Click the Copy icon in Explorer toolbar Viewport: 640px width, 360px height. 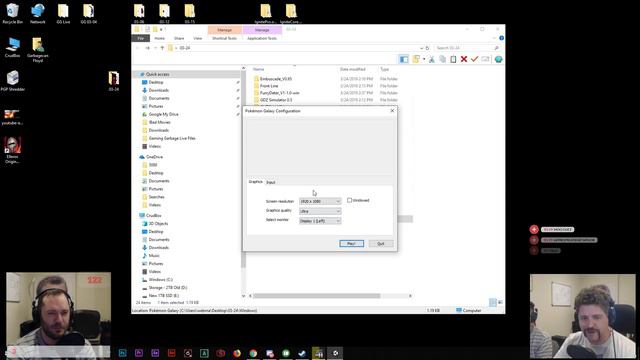[x=442, y=59]
